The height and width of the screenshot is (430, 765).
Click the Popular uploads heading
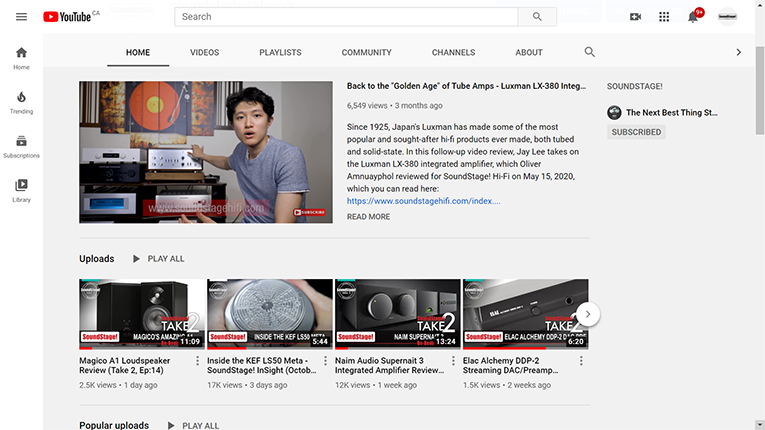114,426
